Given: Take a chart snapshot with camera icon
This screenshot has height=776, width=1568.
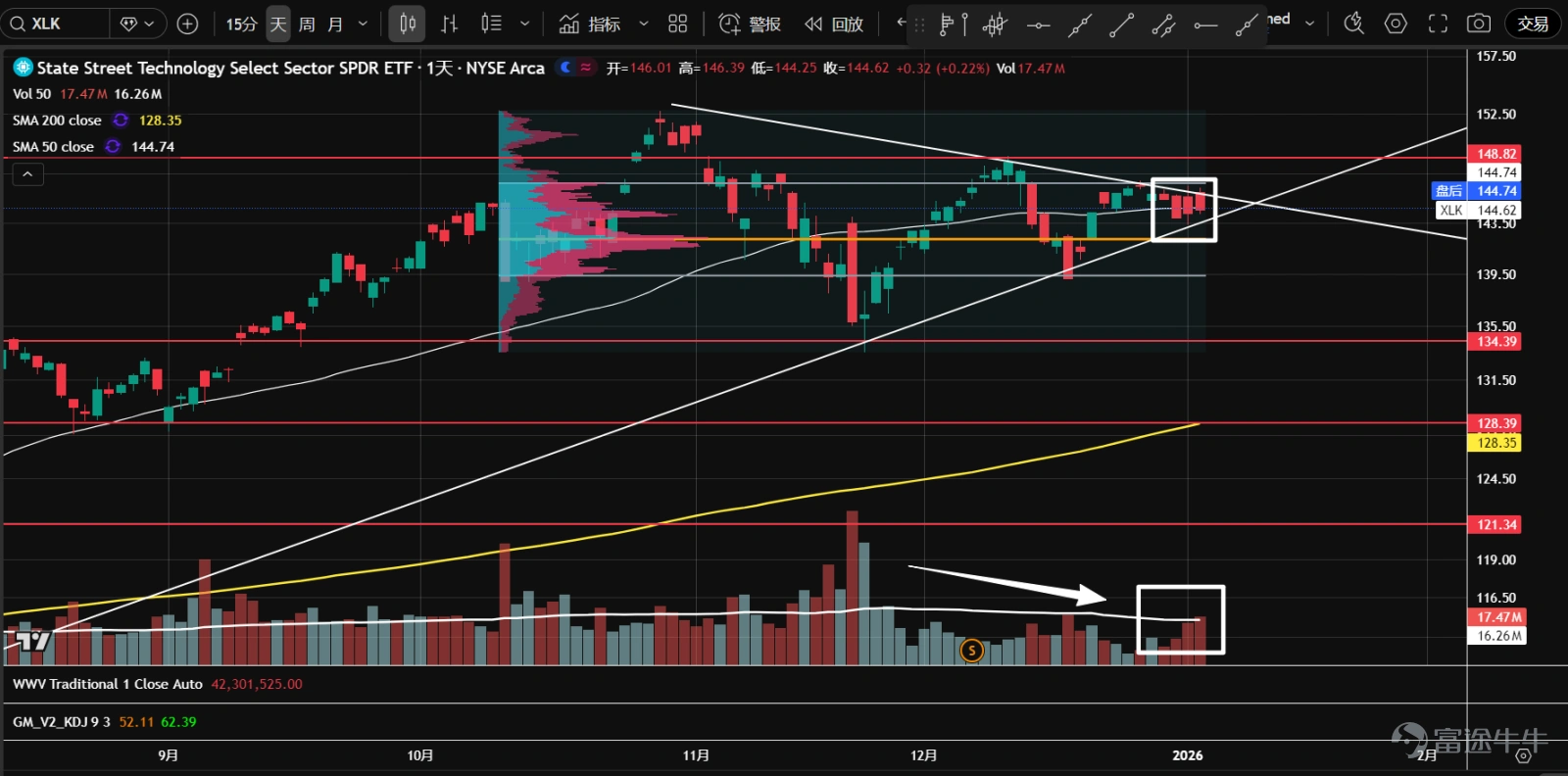Looking at the screenshot, I should click(1479, 24).
